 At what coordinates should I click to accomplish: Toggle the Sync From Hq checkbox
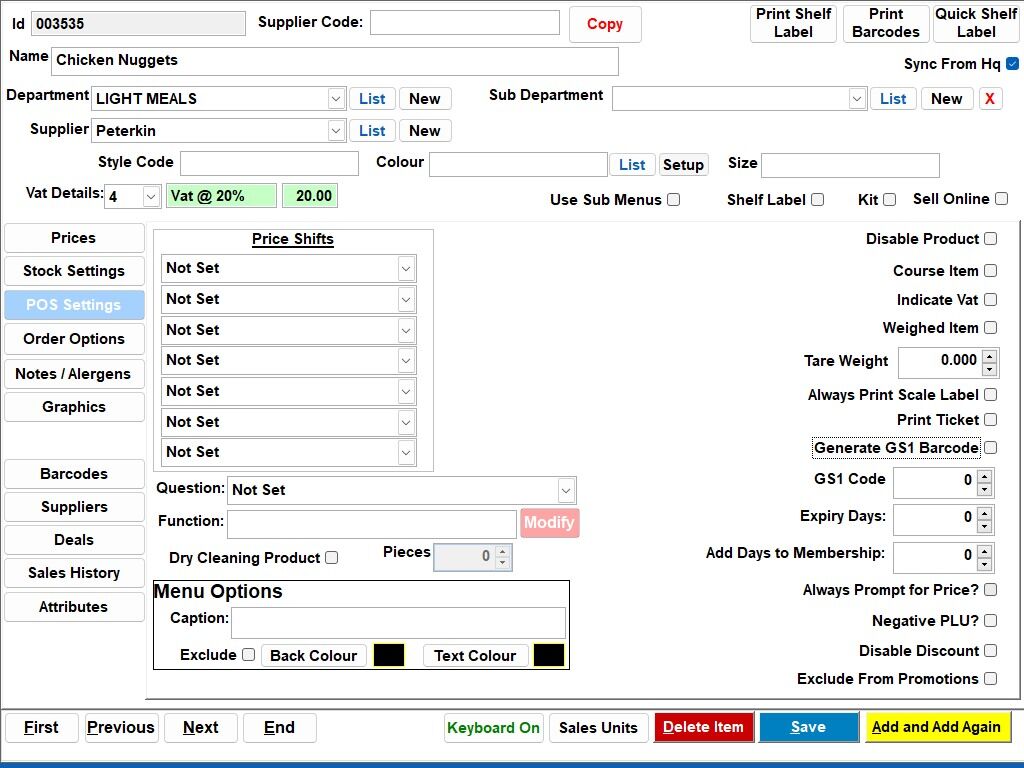click(1012, 63)
